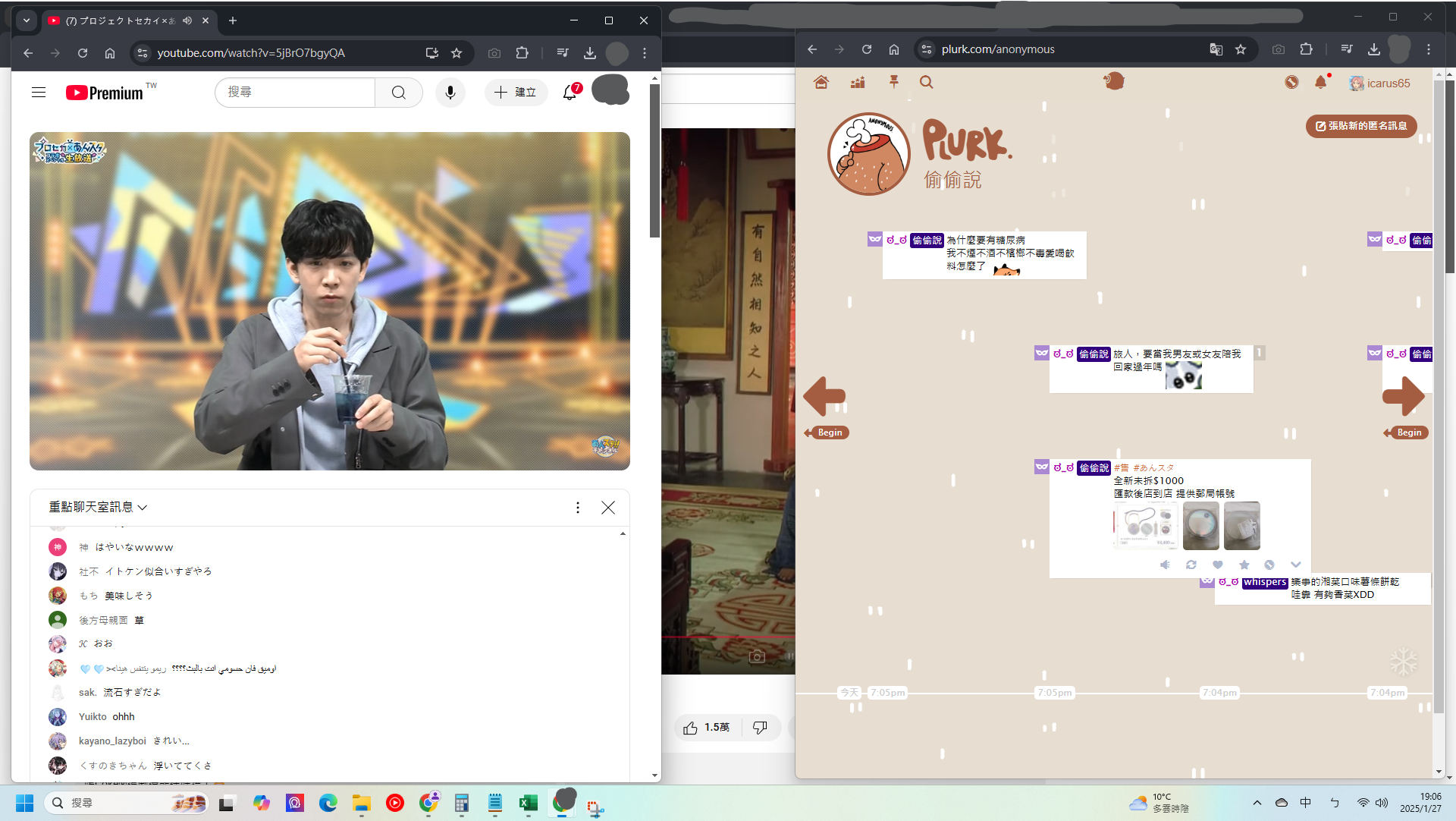Open third packaged item thumbnail in plurk

pyautogui.click(x=1242, y=525)
